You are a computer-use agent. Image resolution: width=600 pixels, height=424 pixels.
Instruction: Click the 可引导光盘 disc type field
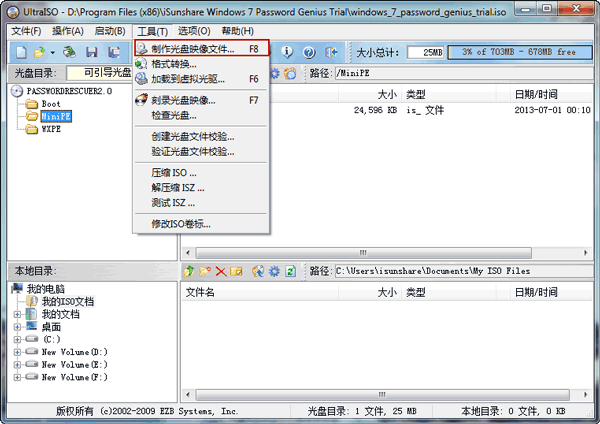(99, 73)
